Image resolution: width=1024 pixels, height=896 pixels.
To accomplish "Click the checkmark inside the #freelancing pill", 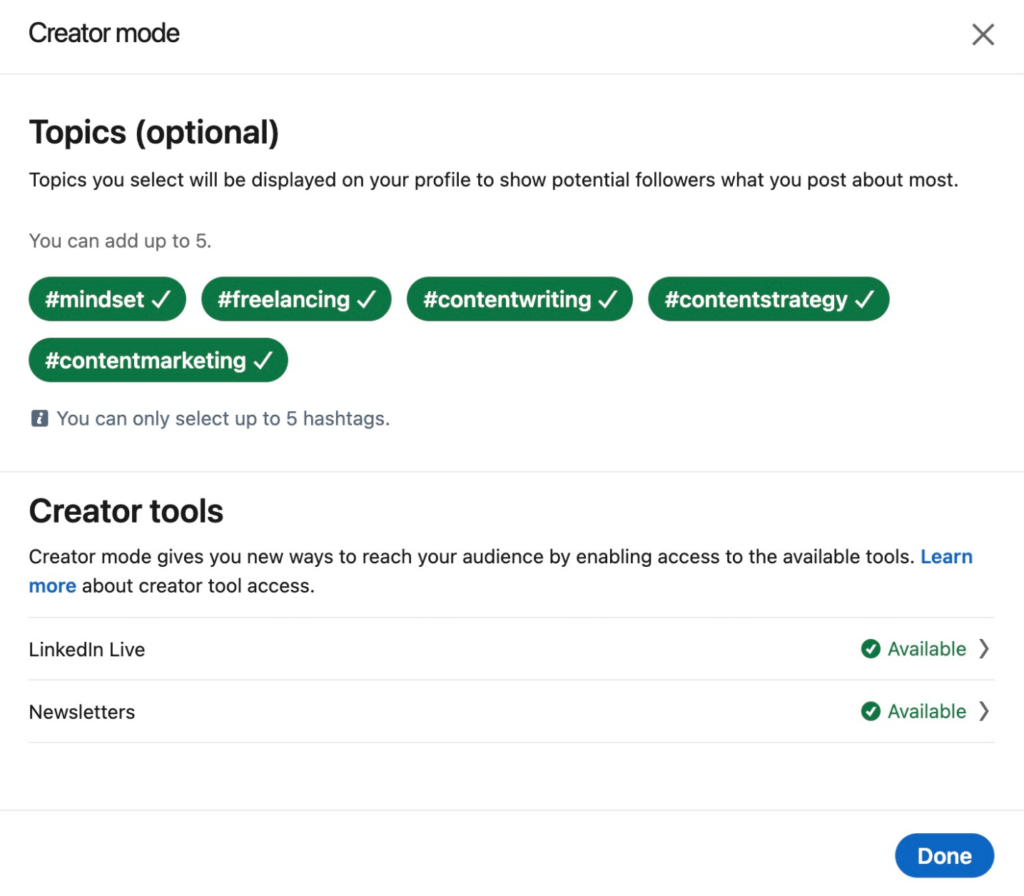I will 364,298.
